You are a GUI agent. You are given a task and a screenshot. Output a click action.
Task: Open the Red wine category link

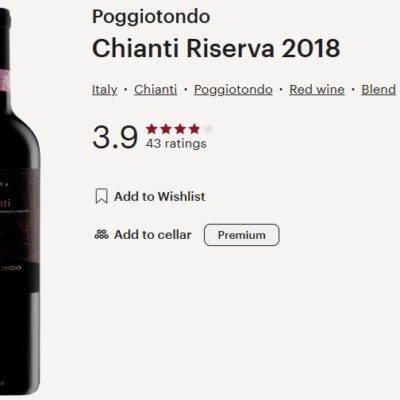pos(317,89)
